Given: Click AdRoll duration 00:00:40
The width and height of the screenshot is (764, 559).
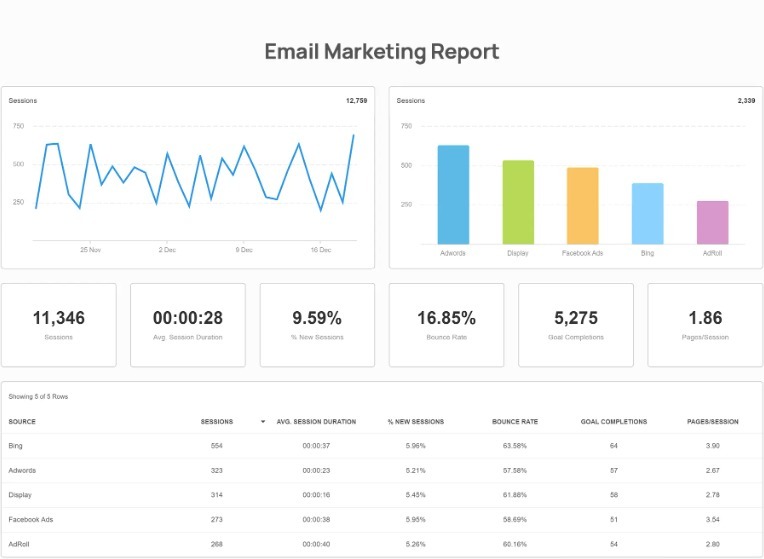Looking at the screenshot, I should [x=316, y=544].
